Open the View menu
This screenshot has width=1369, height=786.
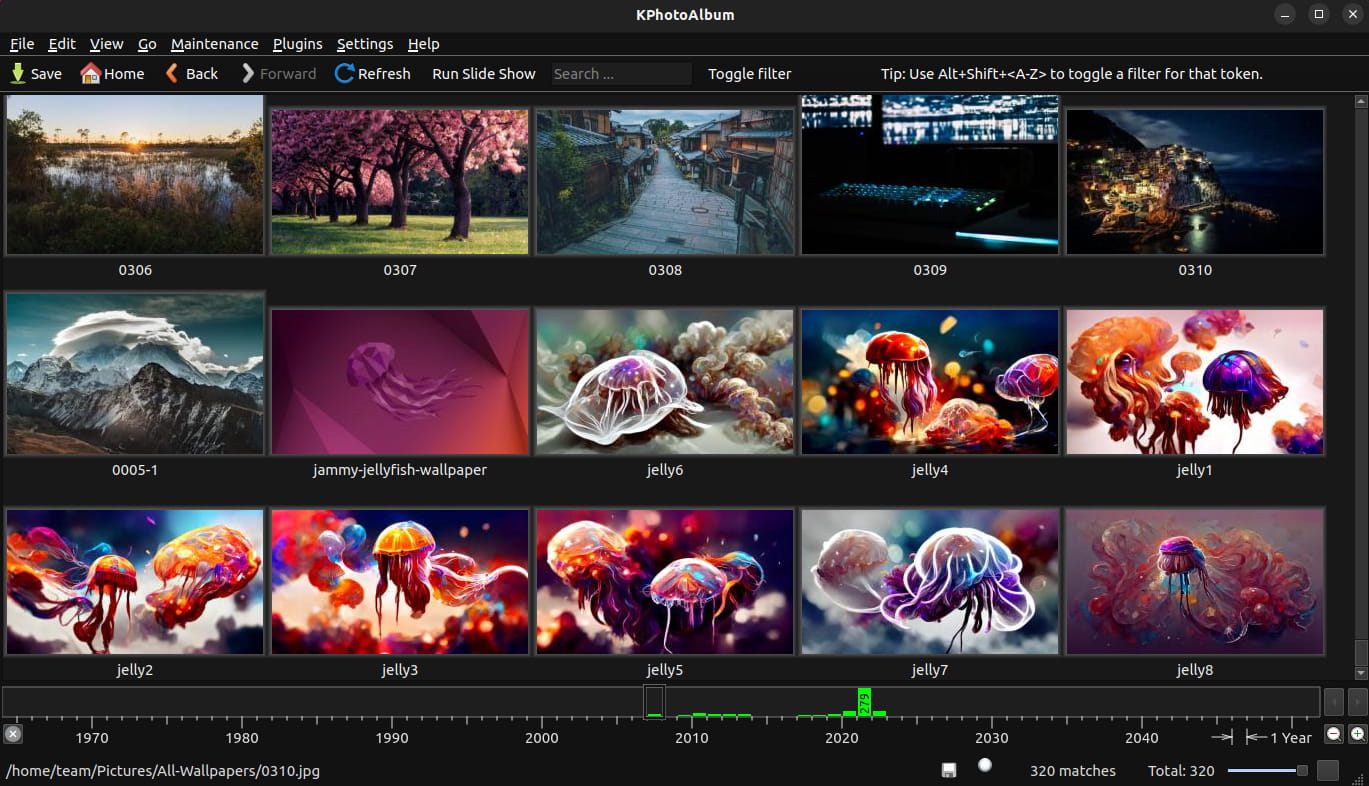(x=107, y=44)
